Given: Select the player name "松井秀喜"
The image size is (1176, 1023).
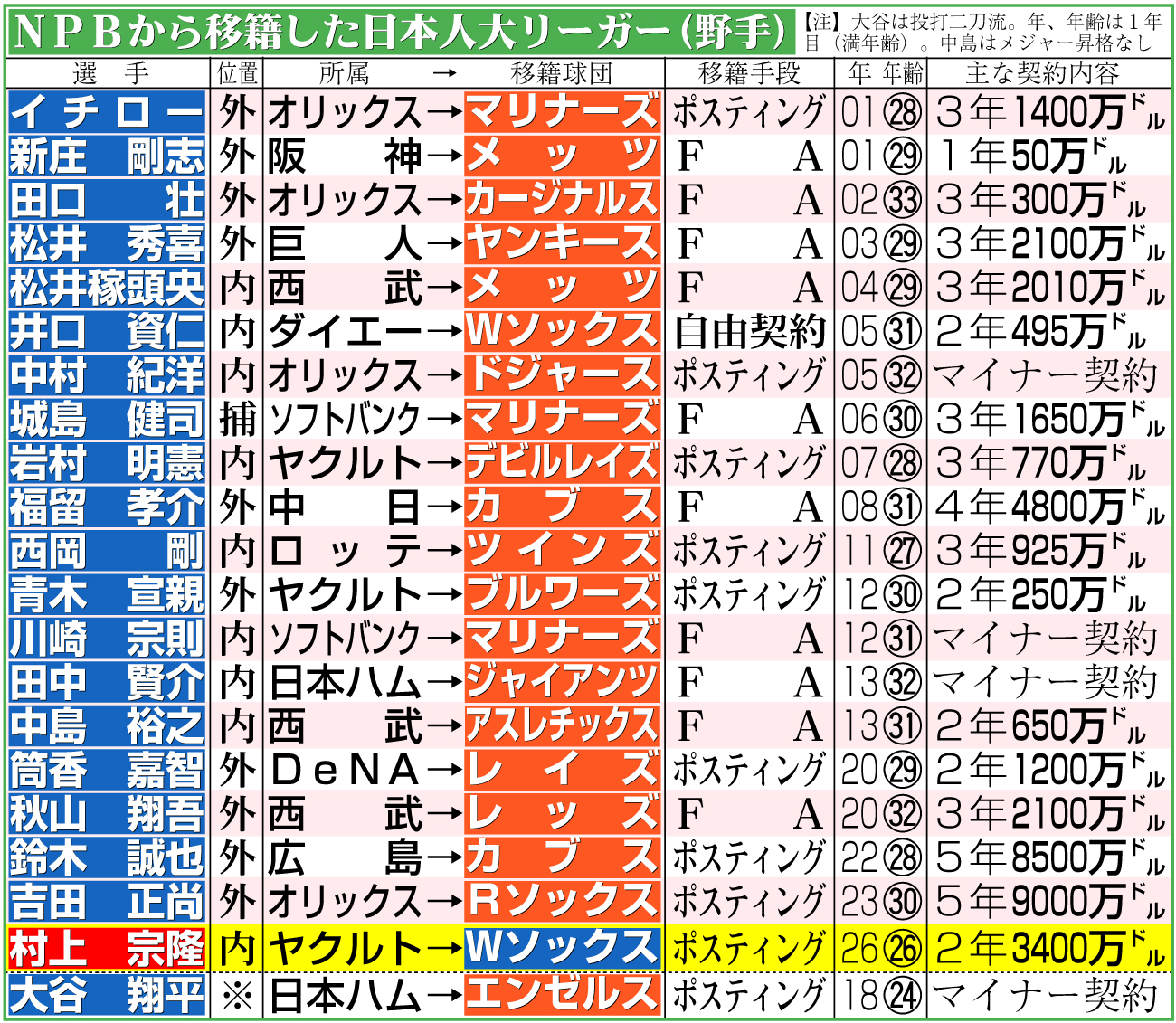Looking at the screenshot, I should 108,243.
